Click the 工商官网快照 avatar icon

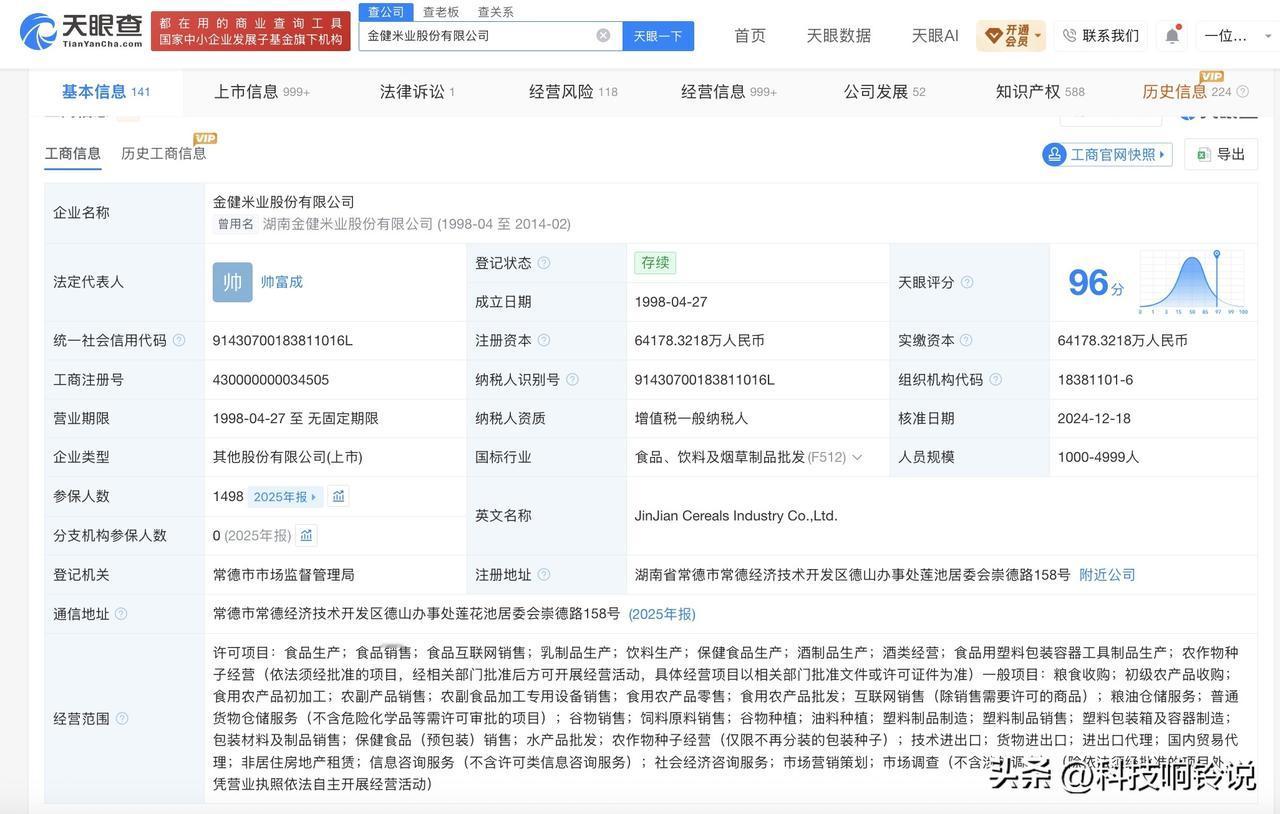click(x=1055, y=154)
